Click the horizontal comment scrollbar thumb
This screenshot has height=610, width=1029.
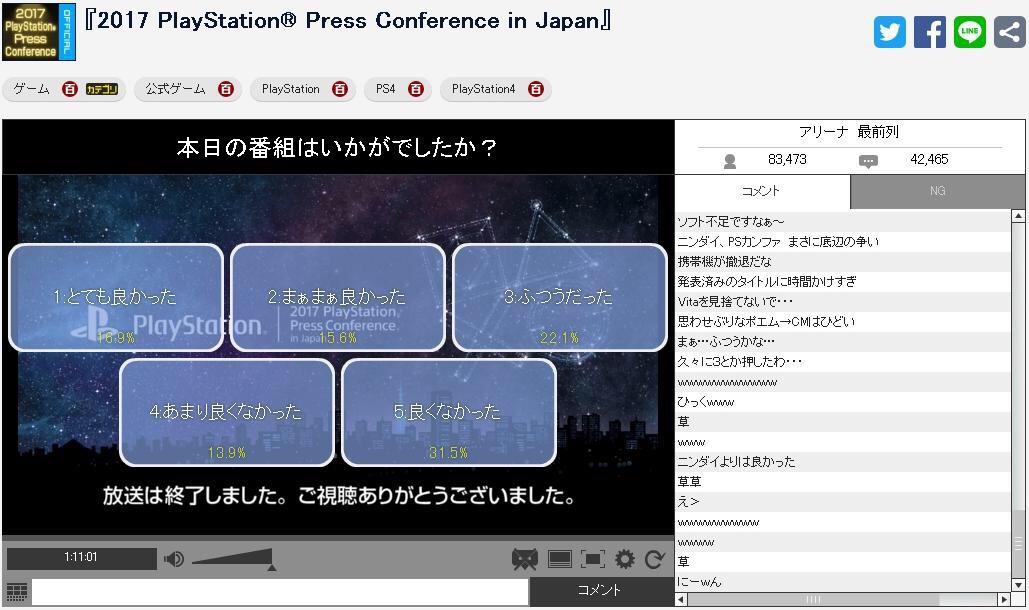coord(813,600)
